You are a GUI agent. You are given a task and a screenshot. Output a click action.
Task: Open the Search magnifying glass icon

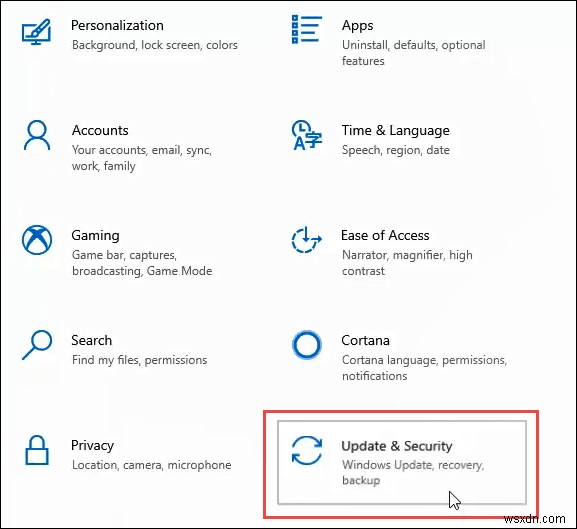(37, 345)
